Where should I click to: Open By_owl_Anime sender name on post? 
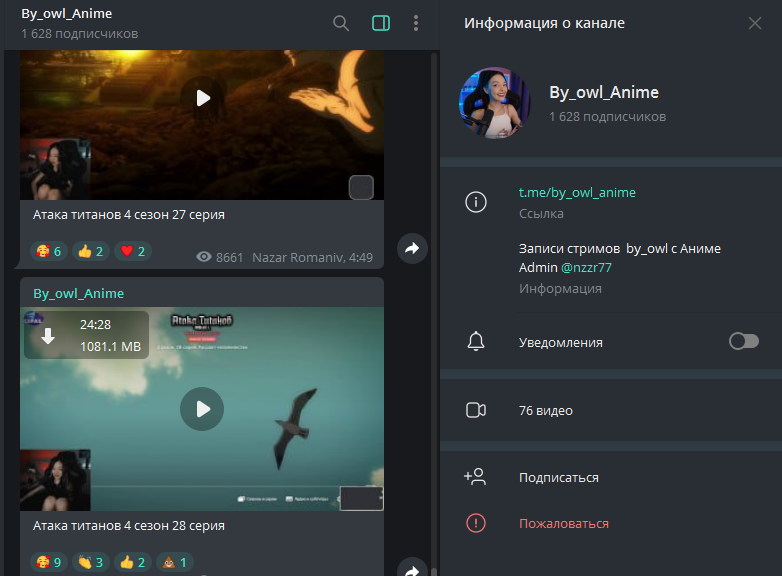point(78,293)
